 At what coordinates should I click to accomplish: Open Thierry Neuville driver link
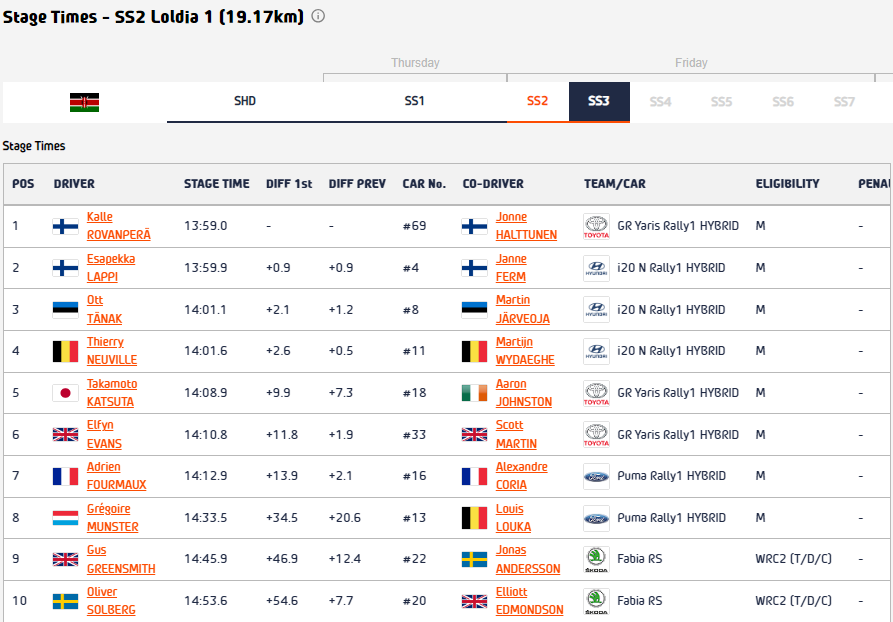pos(112,351)
